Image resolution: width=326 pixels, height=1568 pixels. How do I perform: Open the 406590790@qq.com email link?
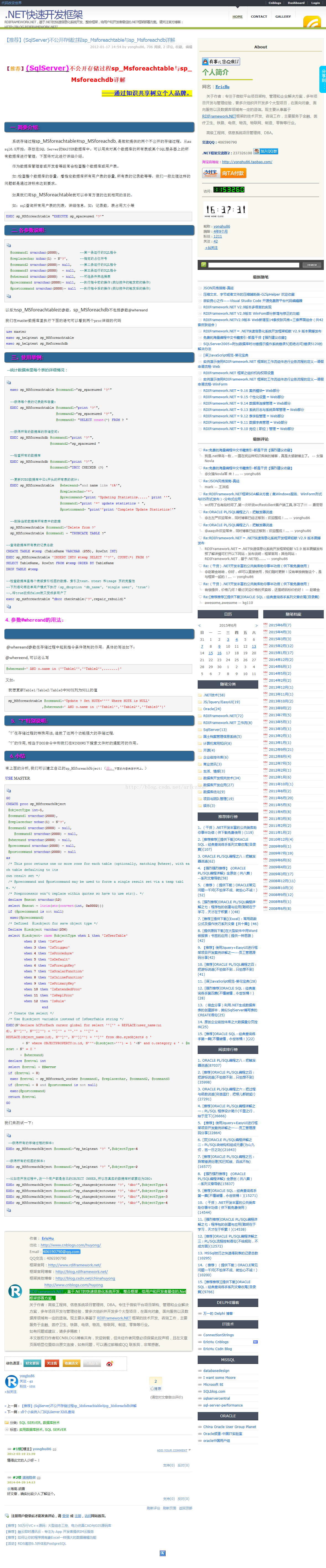pos(61,1251)
